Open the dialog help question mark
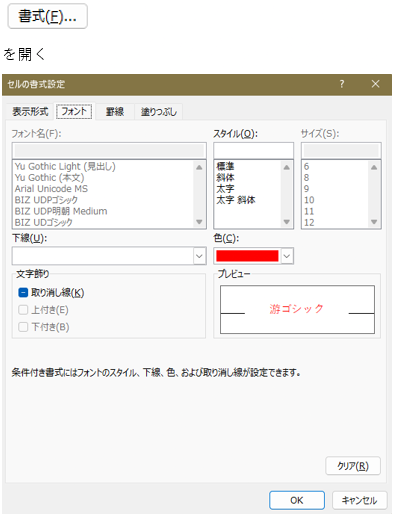The image size is (395, 525). coord(341,84)
